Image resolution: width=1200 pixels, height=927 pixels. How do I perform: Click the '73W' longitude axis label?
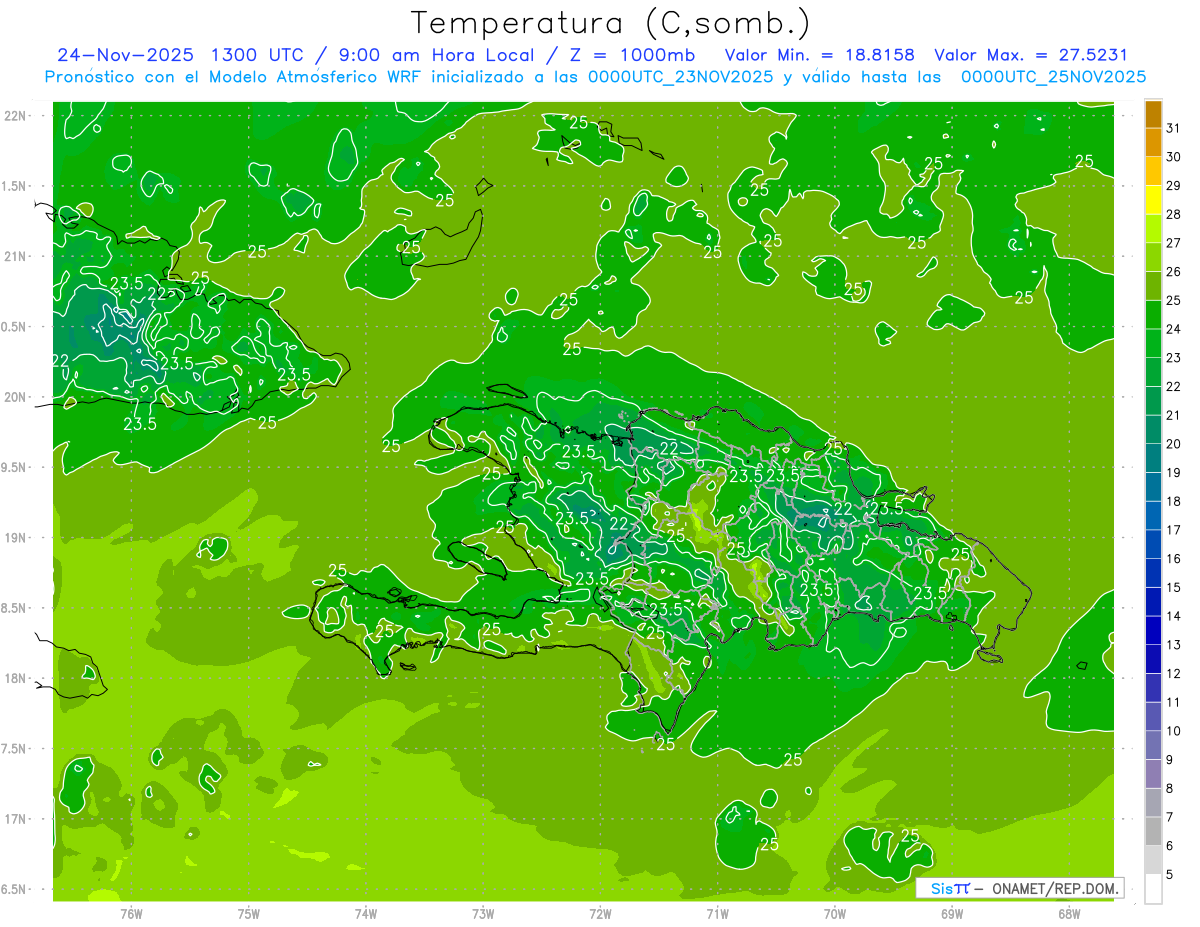(483, 914)
